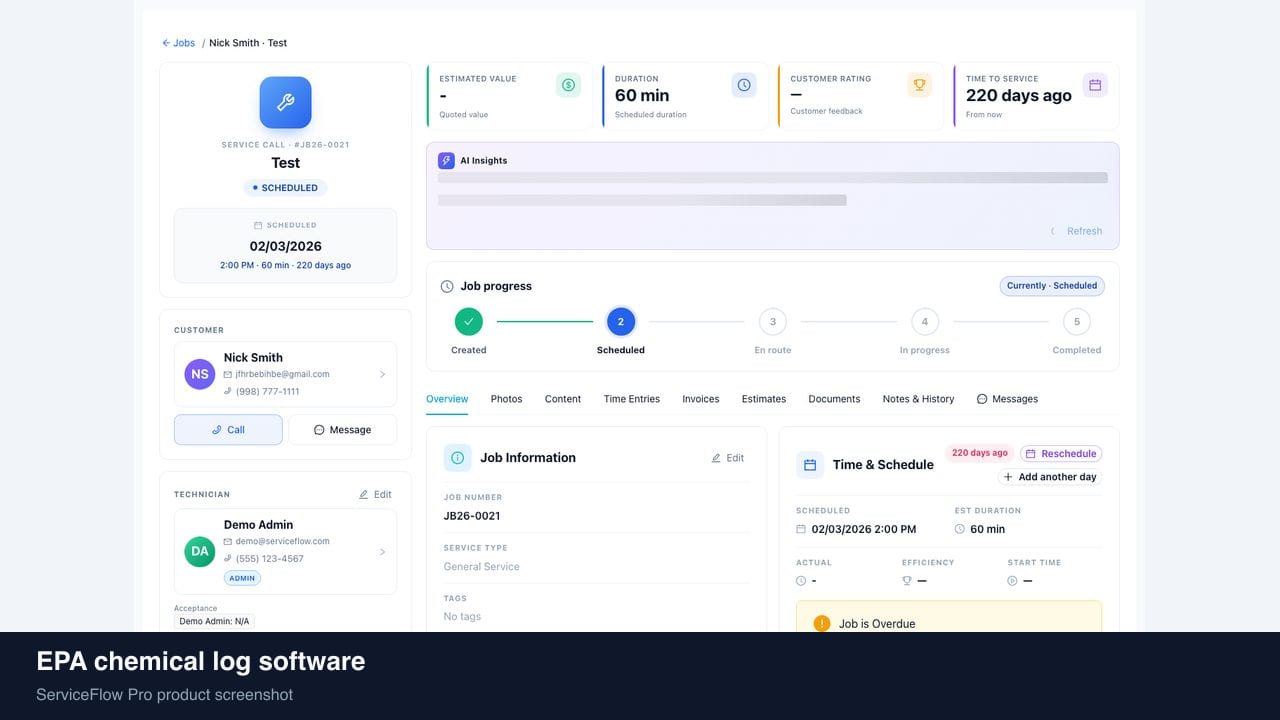Switch to the Photos tab

pyautogui.click(x=506, y=399)
